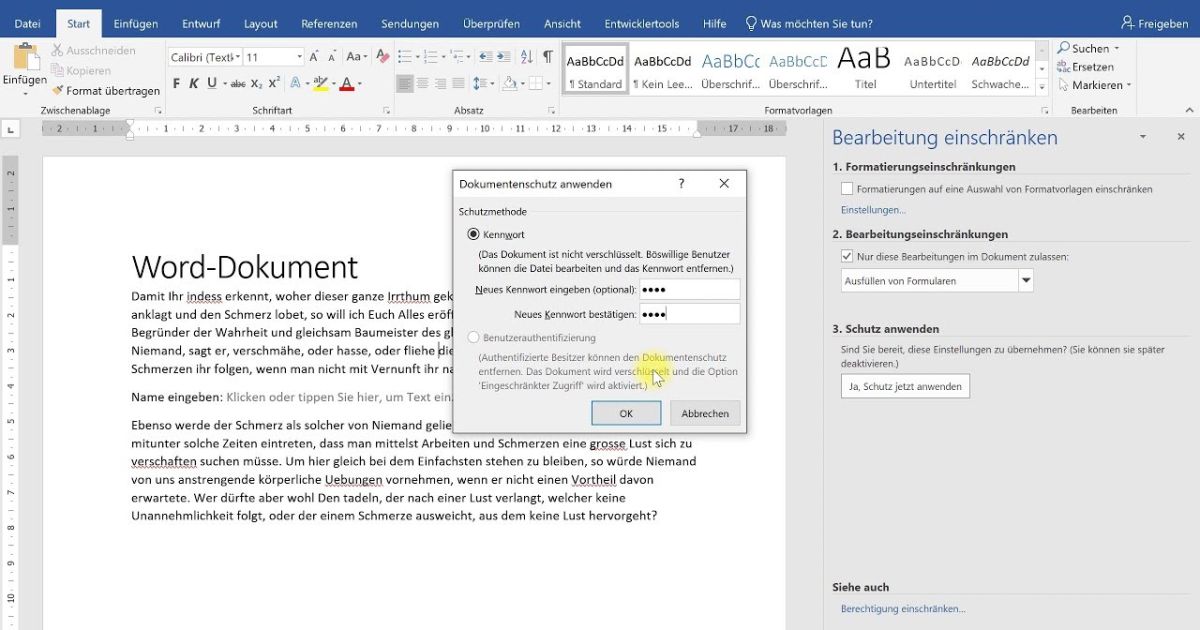Open text effects glowing A icon
The image size is (1200, 630).
(297, 84)
